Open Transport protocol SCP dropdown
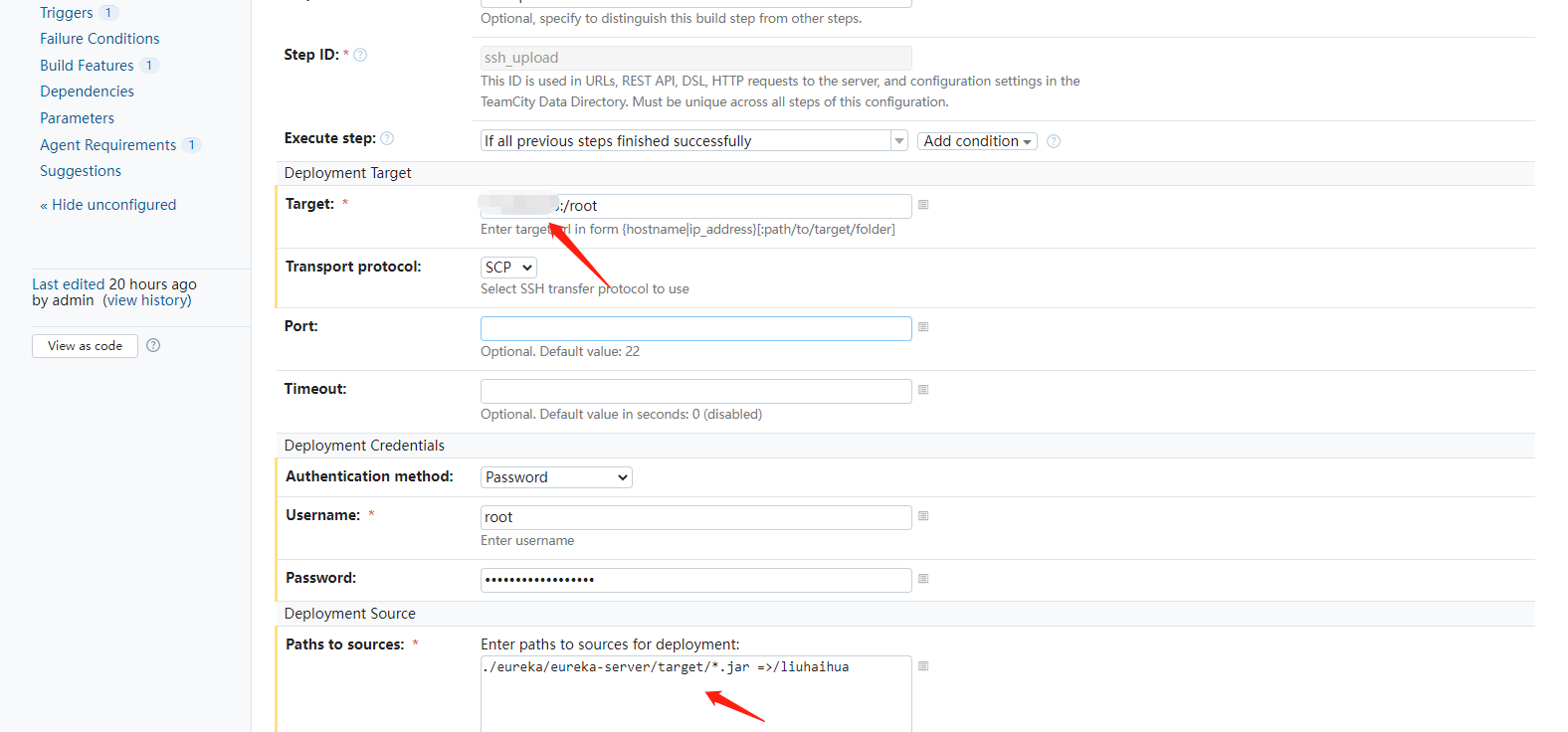The width and height of the screenshot is (1568, 732). (508, 268)
